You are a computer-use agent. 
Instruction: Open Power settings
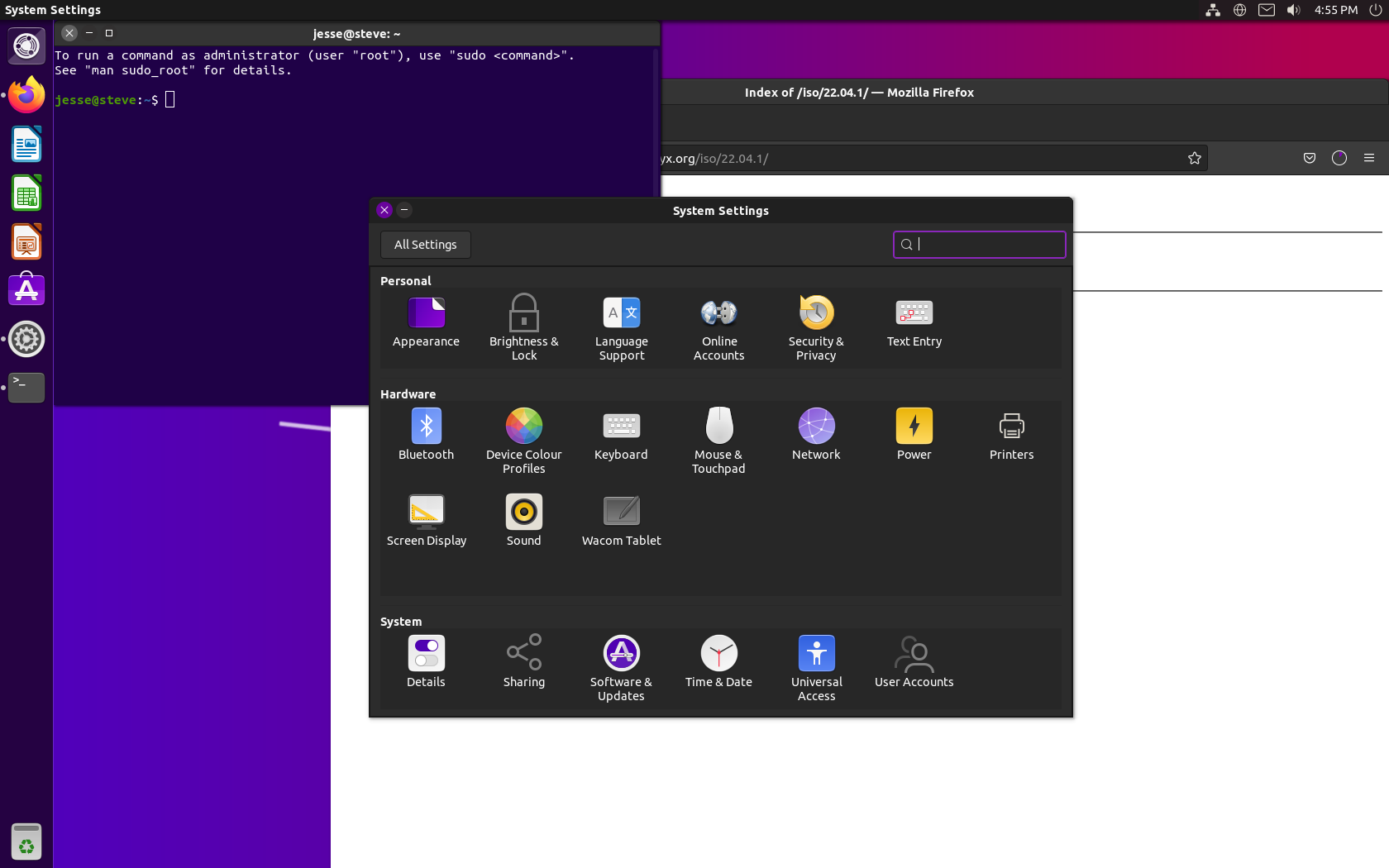[914, 435]
